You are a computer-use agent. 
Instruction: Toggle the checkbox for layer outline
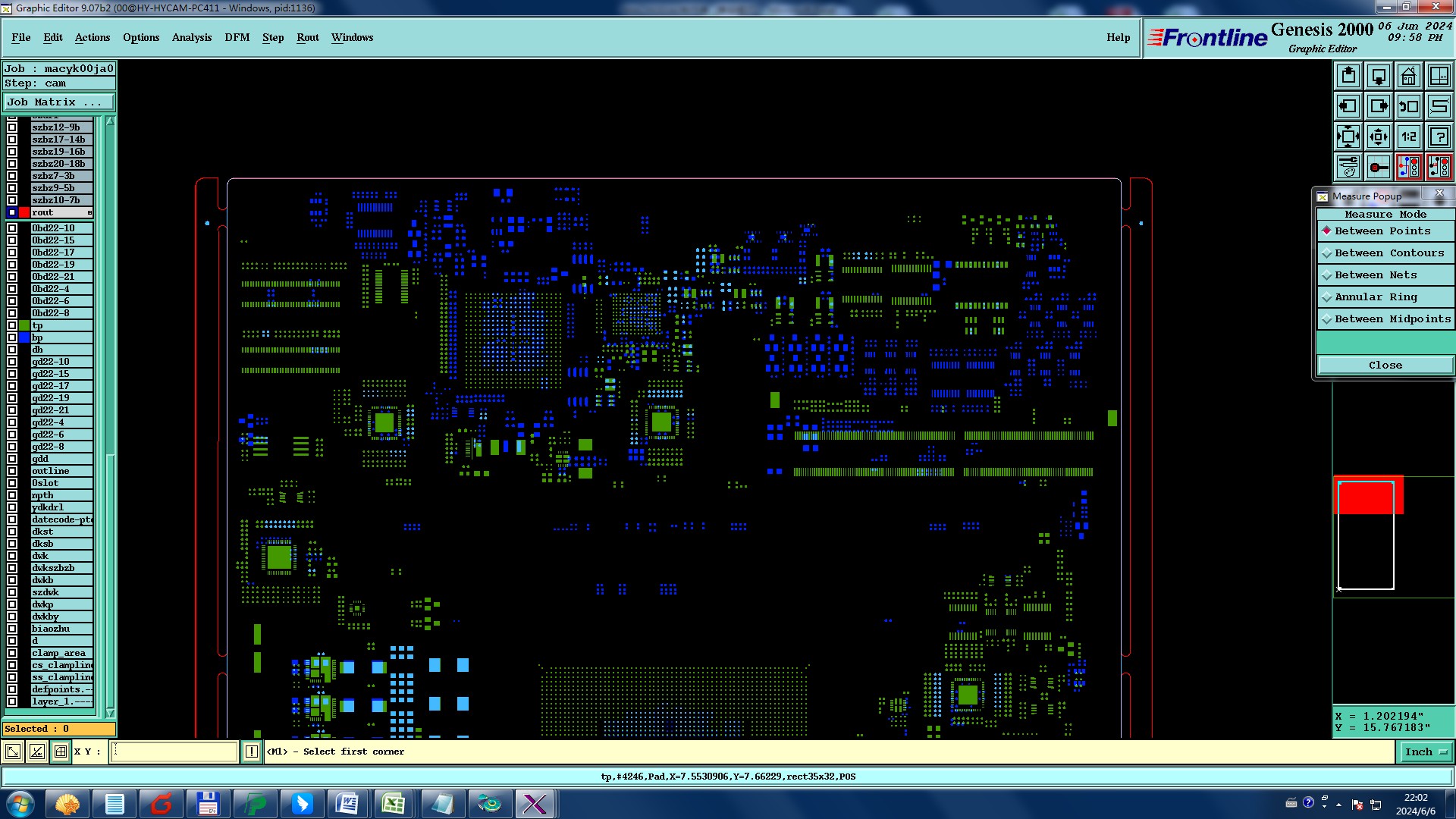tap(12, 471)
